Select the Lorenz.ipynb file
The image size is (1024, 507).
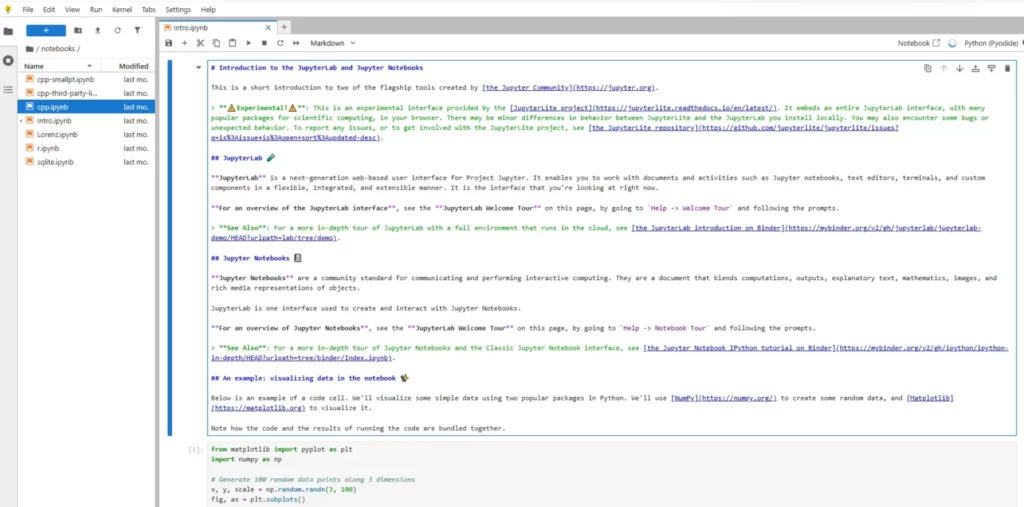tap(86, 135)
